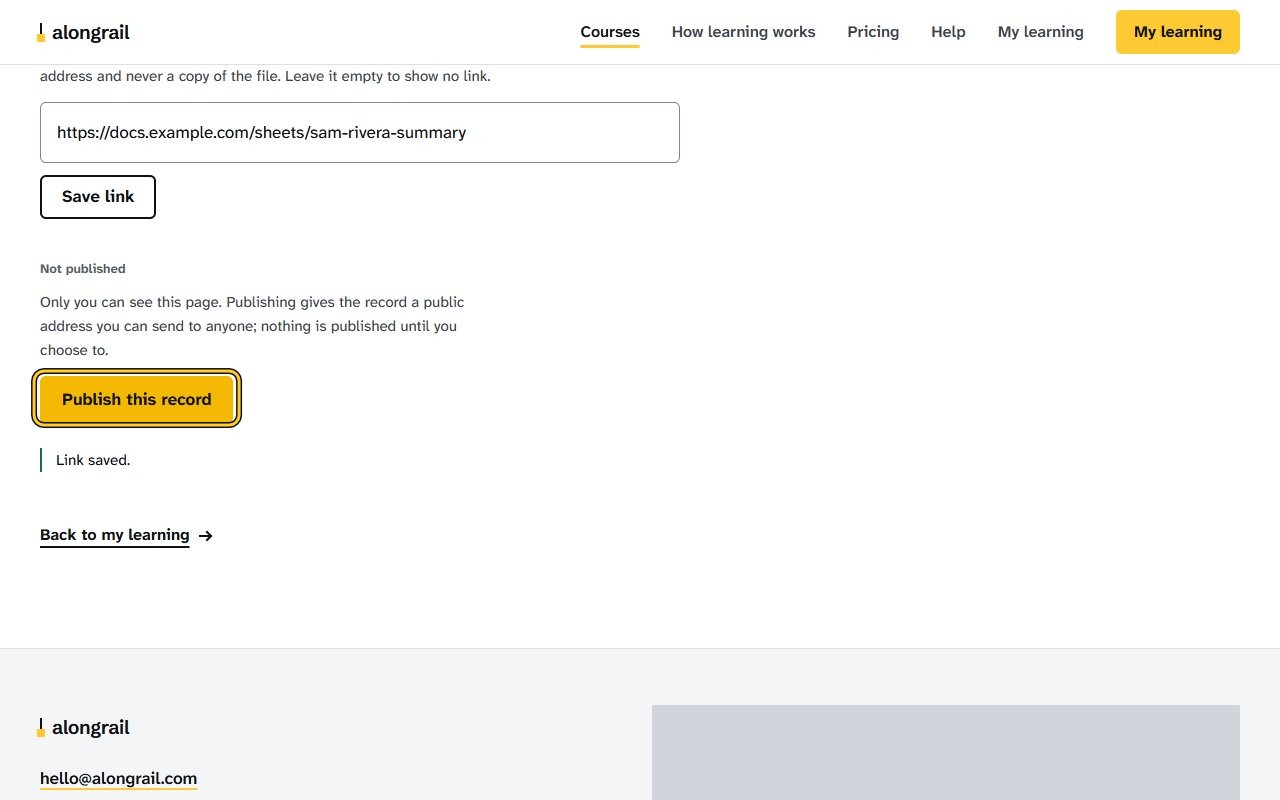Click the arrow beside Back to my learning
1280x800 pixels.
[206, 536]
